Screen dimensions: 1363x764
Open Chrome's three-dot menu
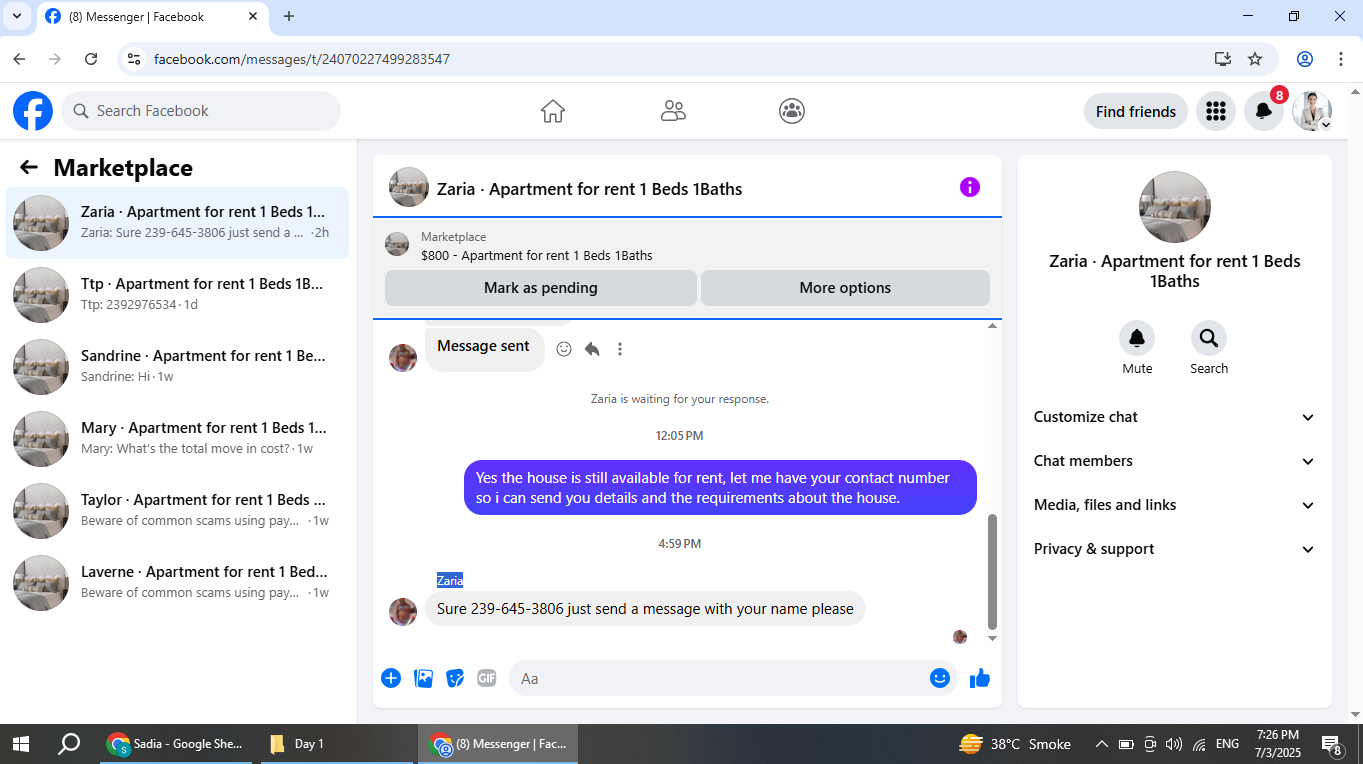click(1341, 59)
